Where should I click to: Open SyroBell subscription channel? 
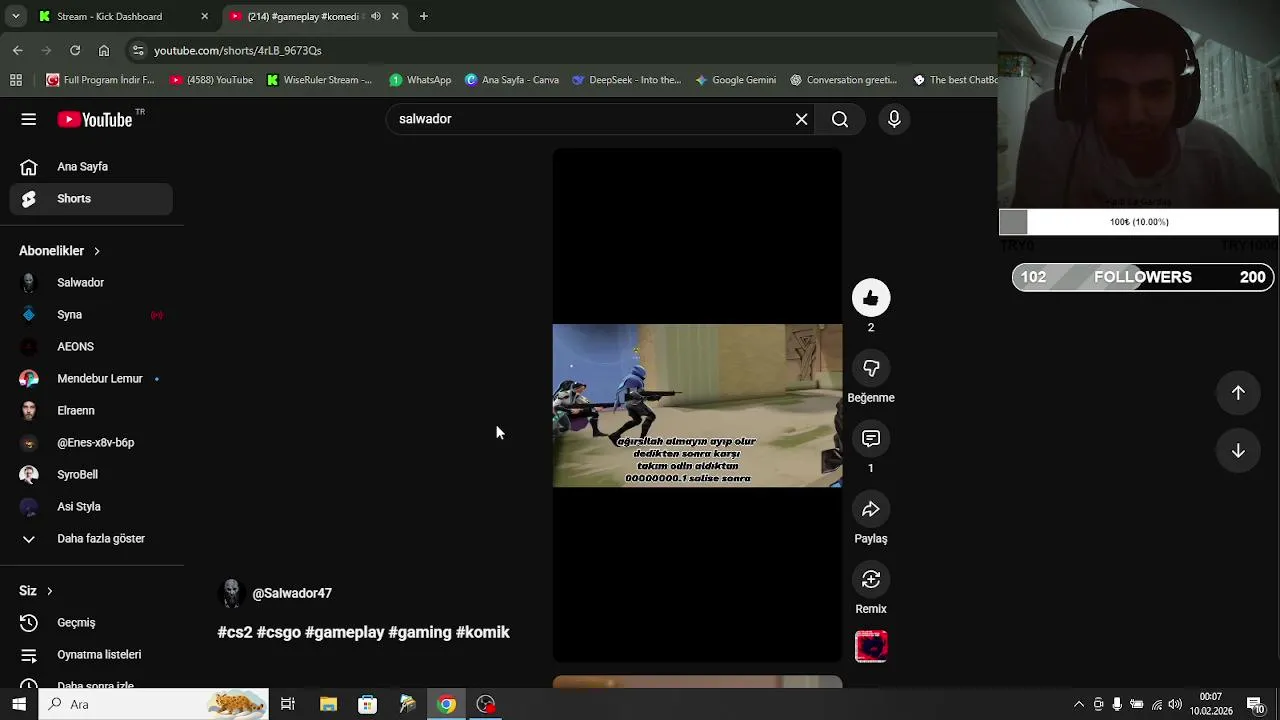click(x=91, y=475)
